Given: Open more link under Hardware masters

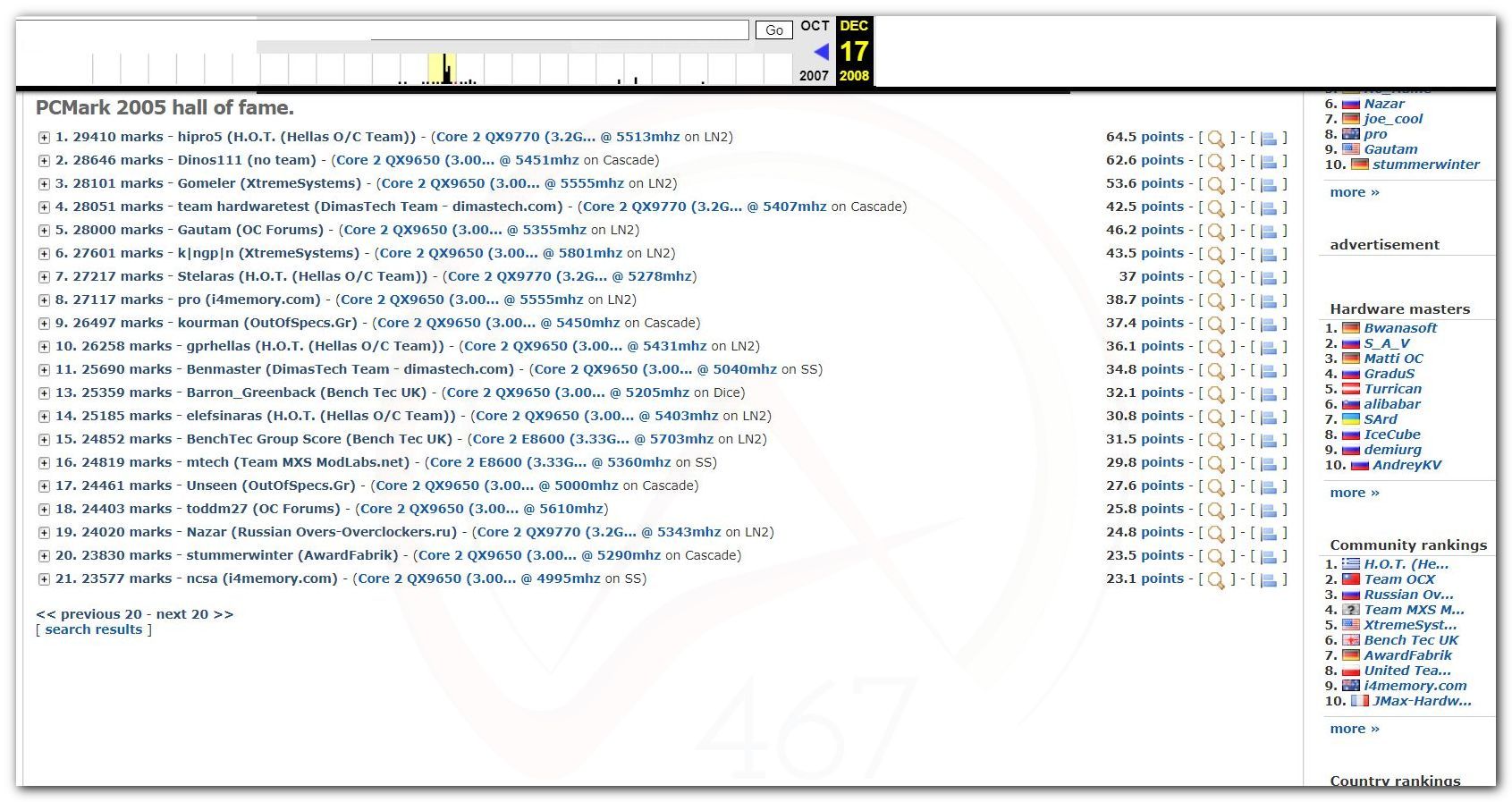Looking at the screenshot, I should pos(1355,493).
